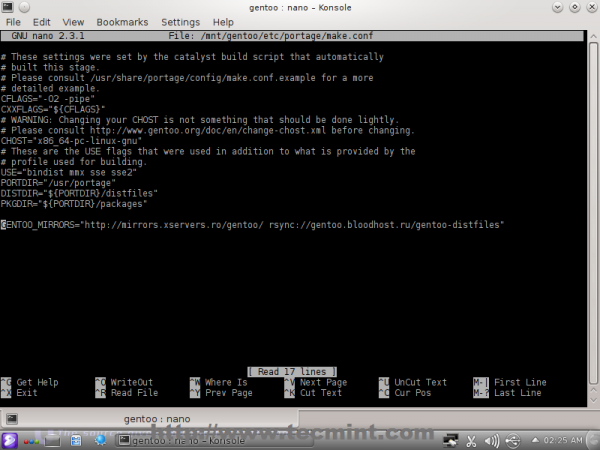Click the new tab terminal icon beside tab bar
Image resolution: width=600 pixels, height=450 pixels.
pyautogui.click(x=11, y=419)
